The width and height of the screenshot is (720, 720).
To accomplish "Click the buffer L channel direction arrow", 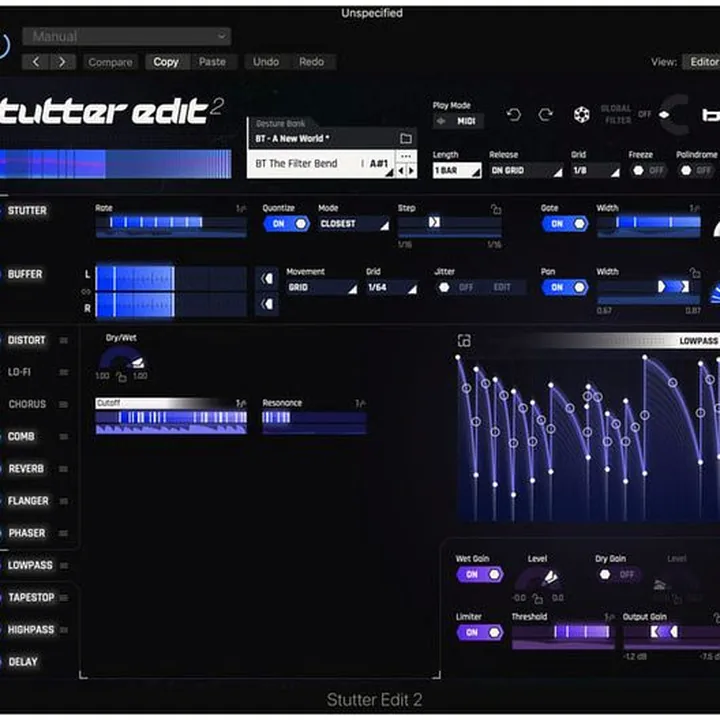I will point(267,278).
